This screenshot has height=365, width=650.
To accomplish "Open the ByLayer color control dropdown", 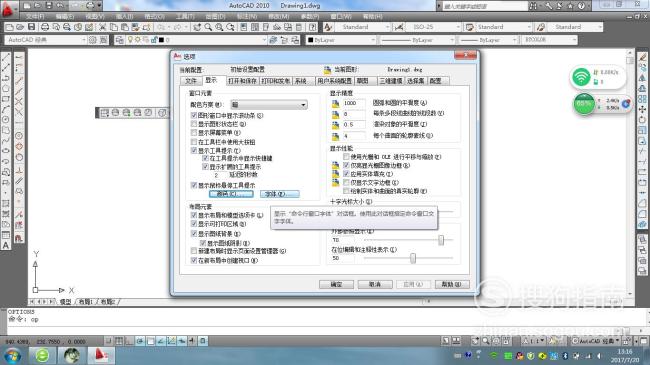I will tap(341, 40).
